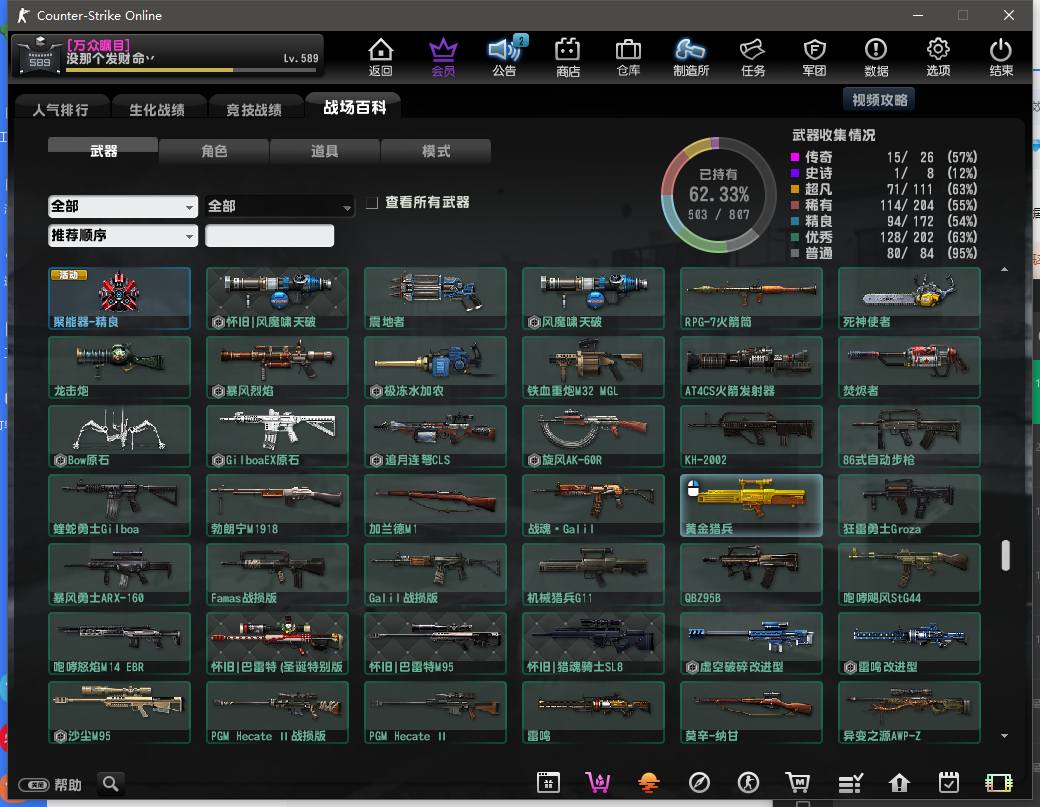Click the 返回 home icon

point(381,57)
